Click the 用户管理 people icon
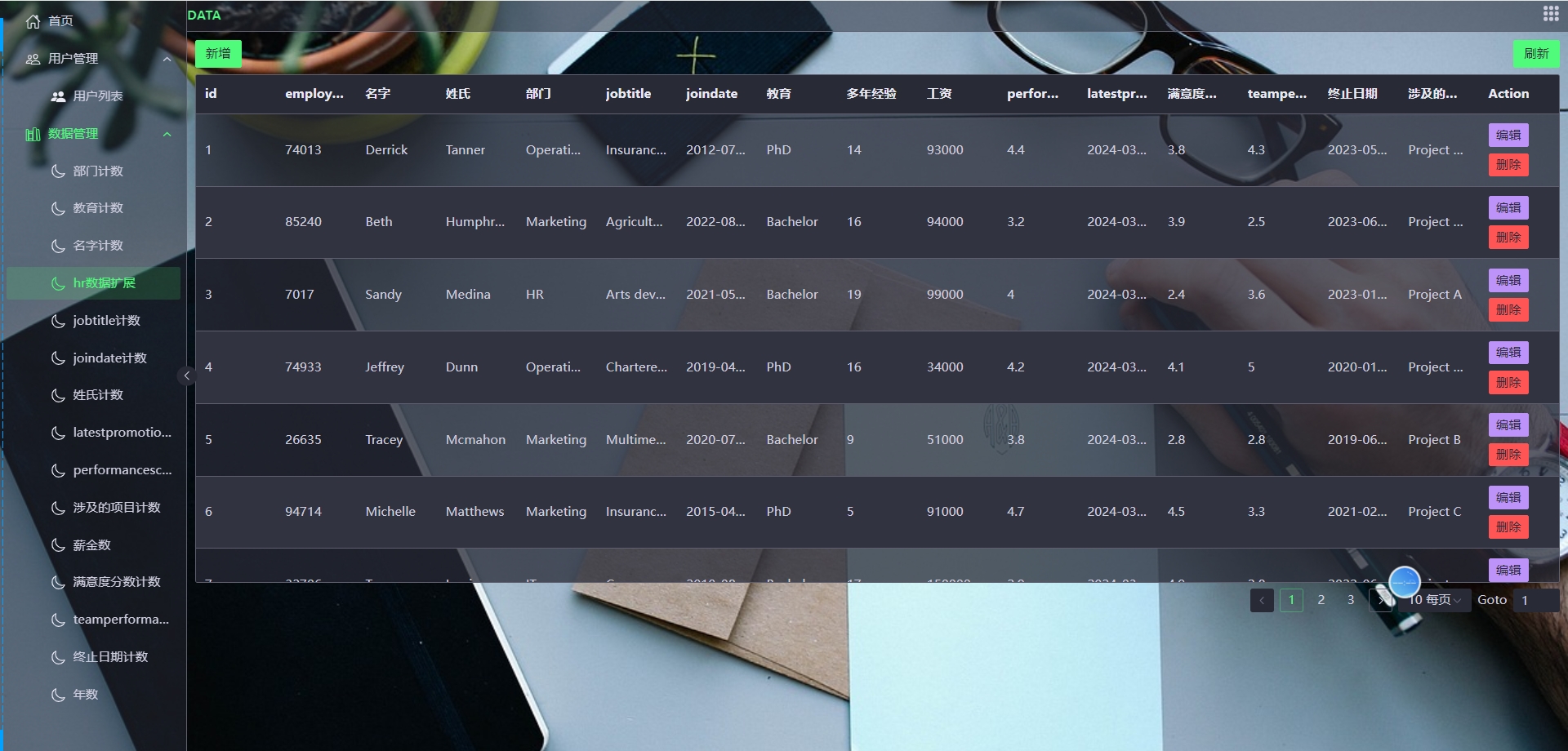The width and height of the screenshot is (1568, 751). pyautogui.click(x=33, y=59)
